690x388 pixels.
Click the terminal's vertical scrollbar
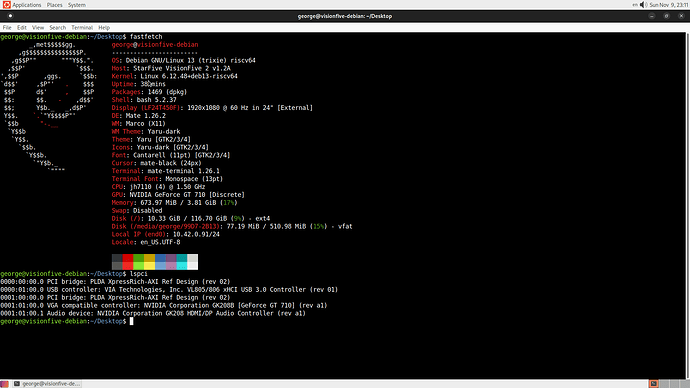(688, 205)
